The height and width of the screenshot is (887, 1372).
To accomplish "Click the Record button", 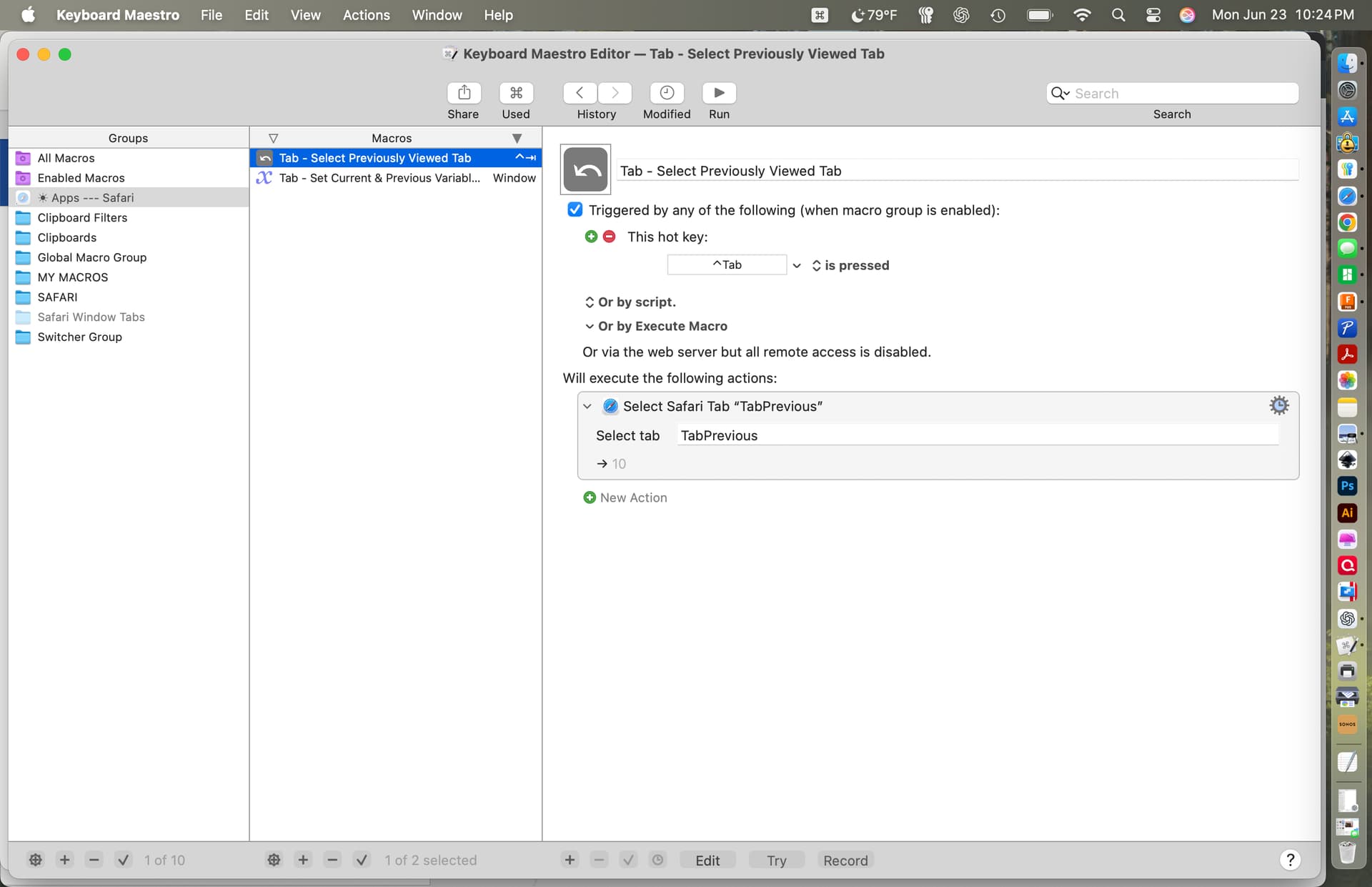I will click(845, 860).
